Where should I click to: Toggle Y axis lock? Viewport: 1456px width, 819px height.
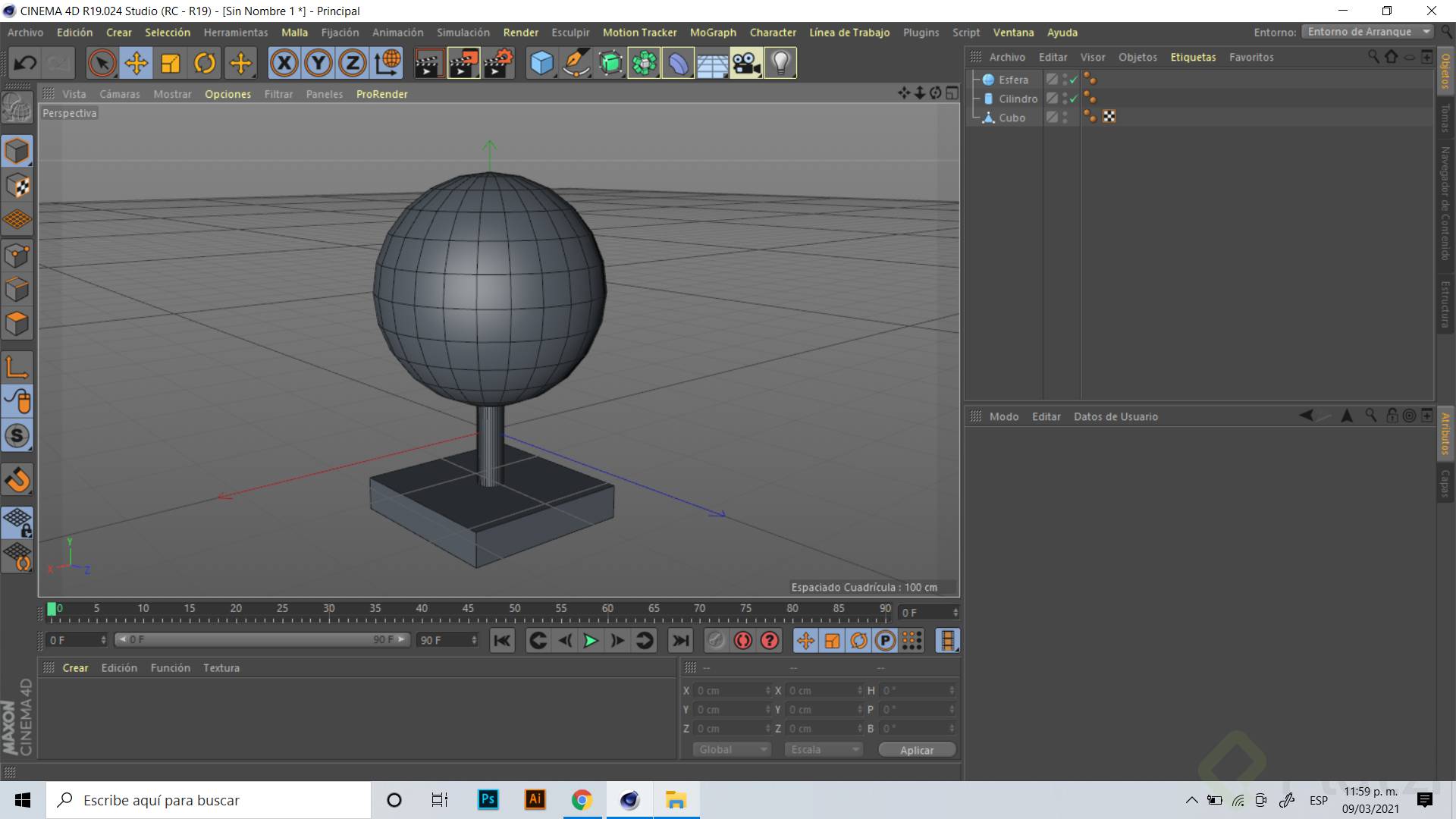(318, 63)
